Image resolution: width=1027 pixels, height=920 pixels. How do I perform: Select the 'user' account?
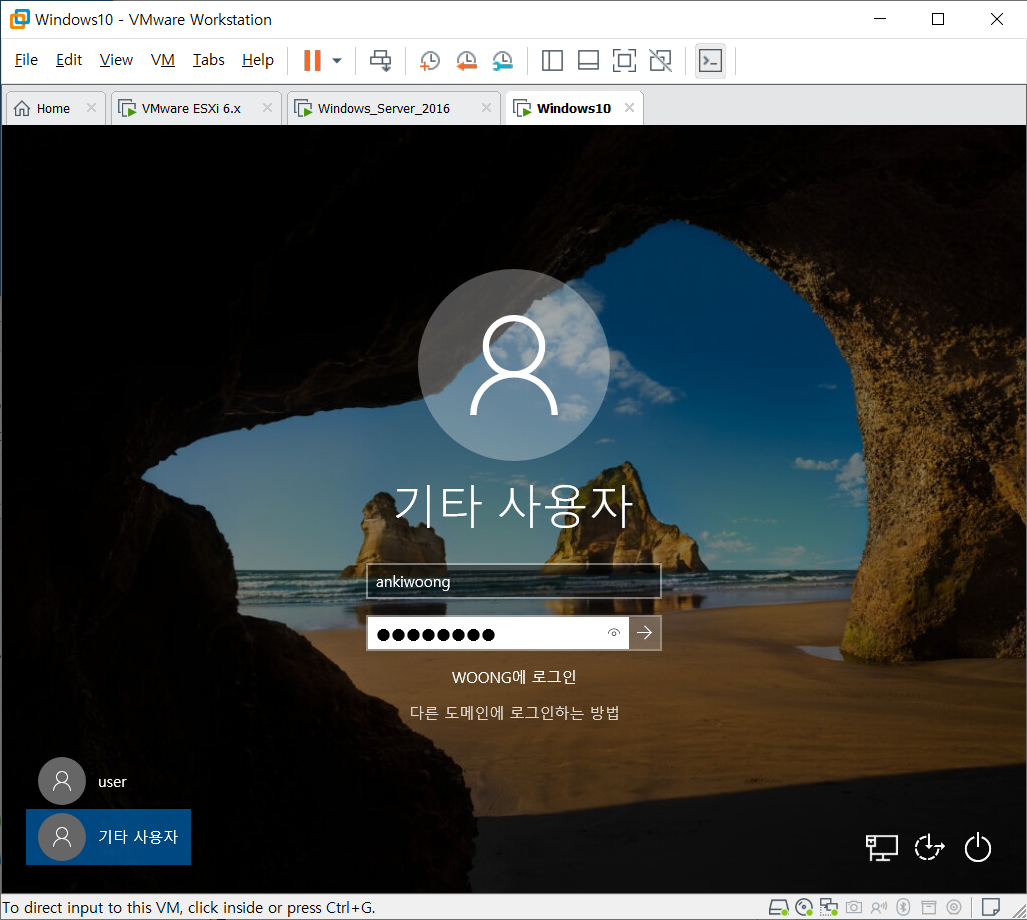(x=84, y=781)
